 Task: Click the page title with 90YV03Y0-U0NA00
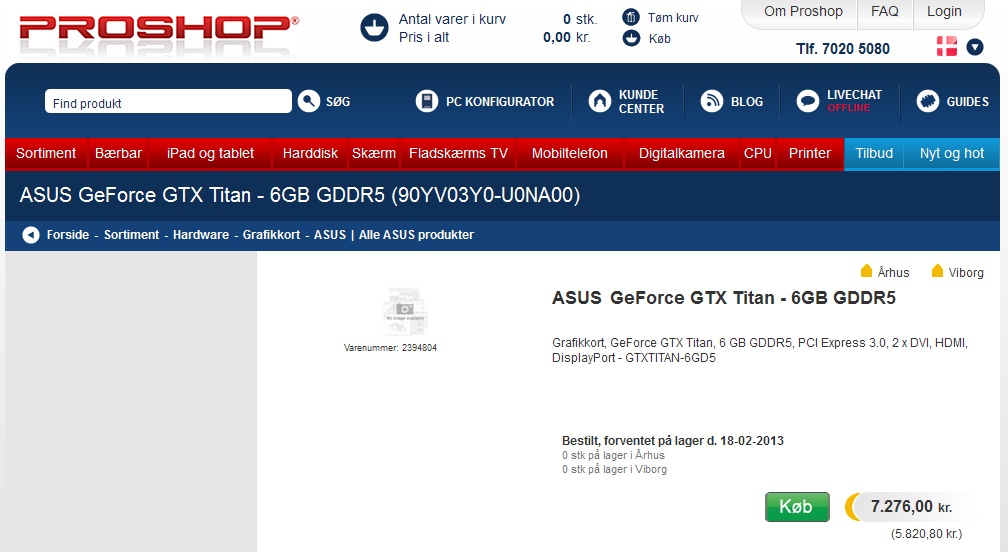tap(300, 195)
